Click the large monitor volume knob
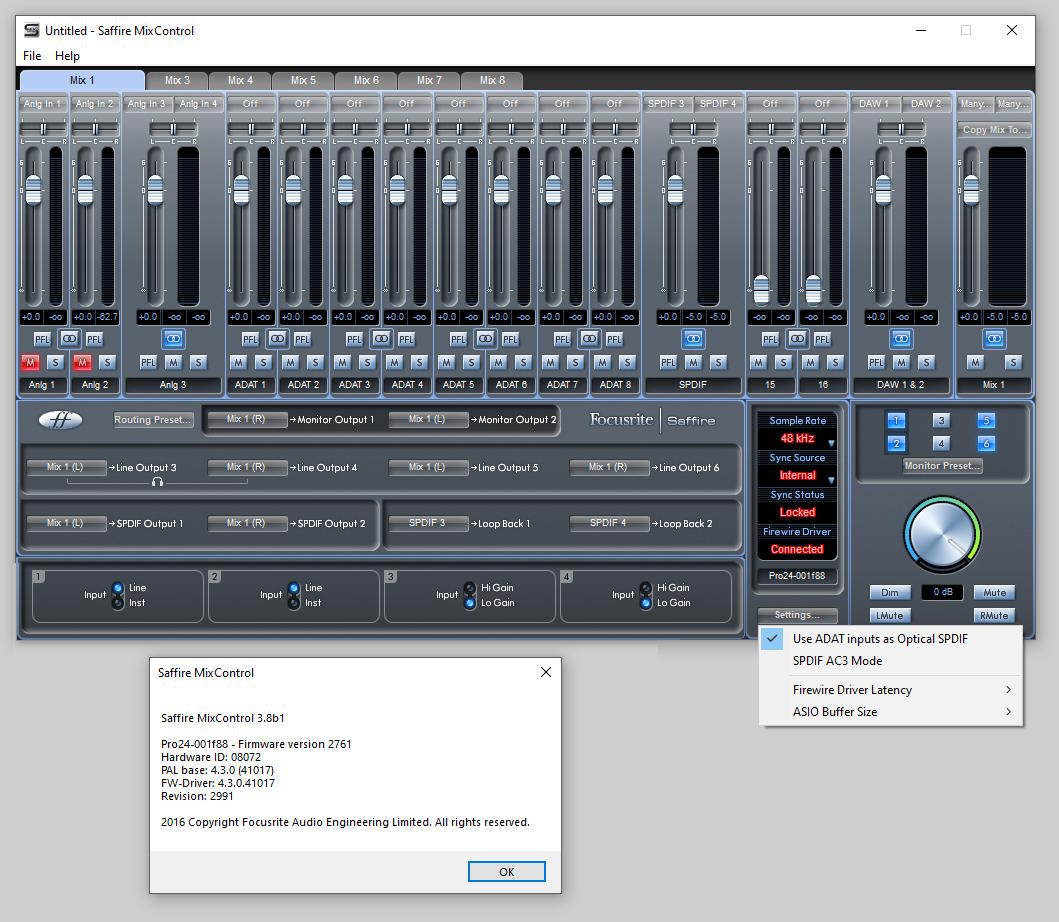The height and width of the screenshot is (922, 1059). click(x=943, y=536)
